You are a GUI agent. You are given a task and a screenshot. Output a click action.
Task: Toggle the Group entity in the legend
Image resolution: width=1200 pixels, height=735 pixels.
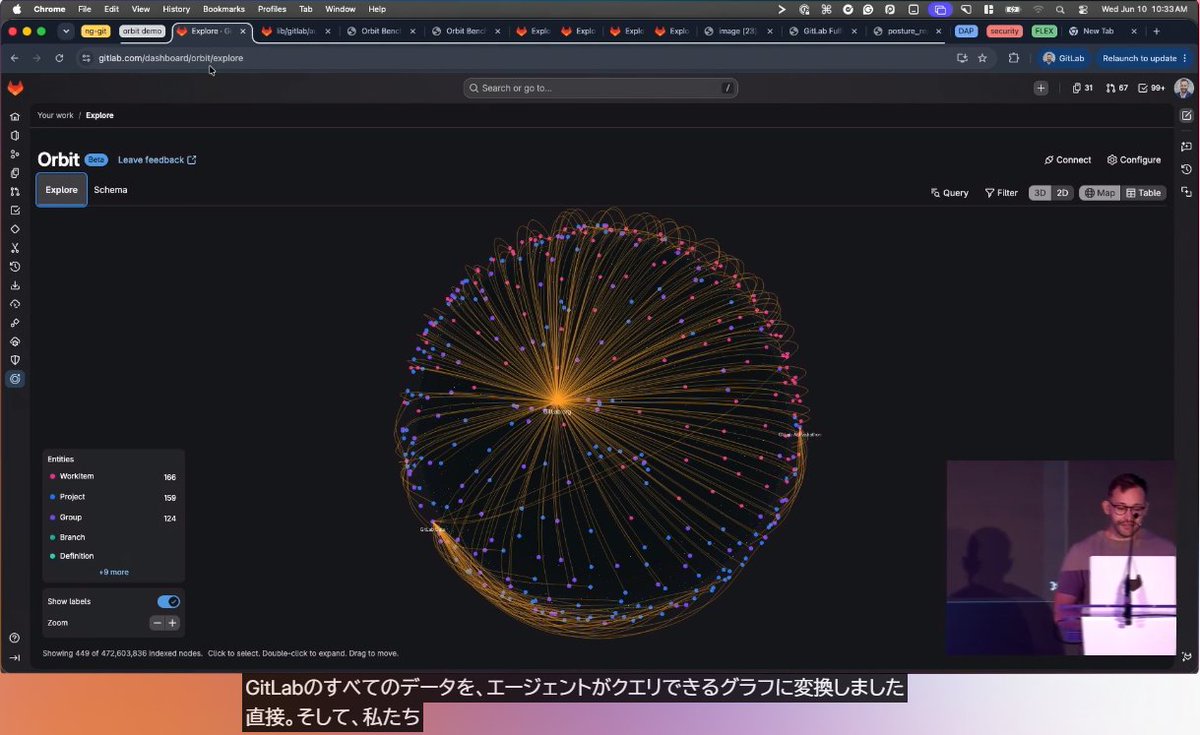(112, 517)
